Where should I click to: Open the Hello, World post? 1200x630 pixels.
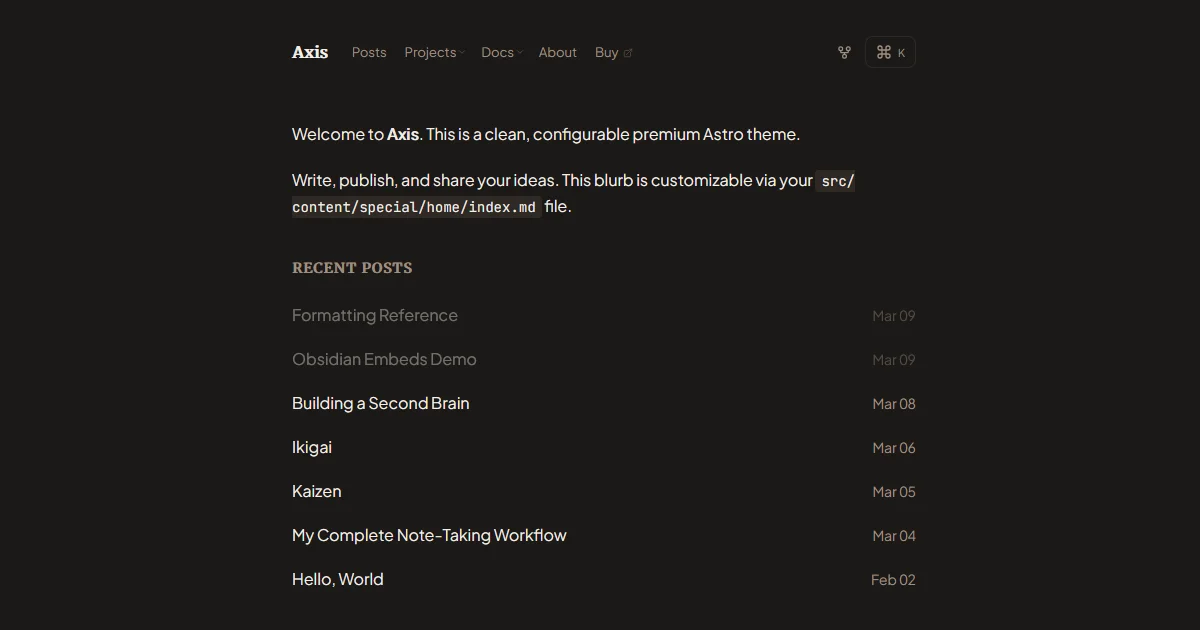[338, 579]
